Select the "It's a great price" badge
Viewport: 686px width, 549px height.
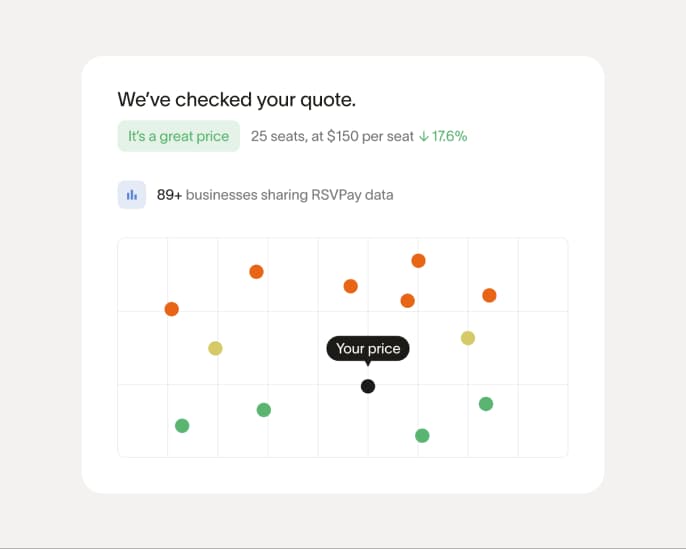[178, 136]
